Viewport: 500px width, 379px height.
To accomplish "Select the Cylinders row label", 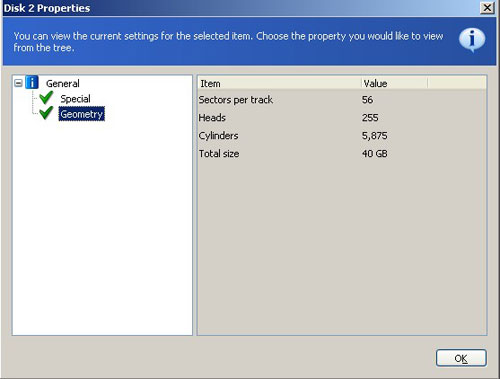I will point(218,136).
